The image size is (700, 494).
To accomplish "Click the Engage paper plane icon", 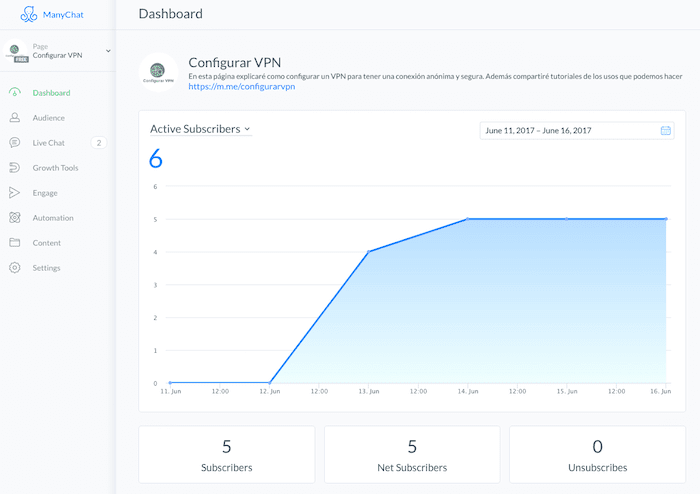I will pyautogui.click(x=15, y=192).
